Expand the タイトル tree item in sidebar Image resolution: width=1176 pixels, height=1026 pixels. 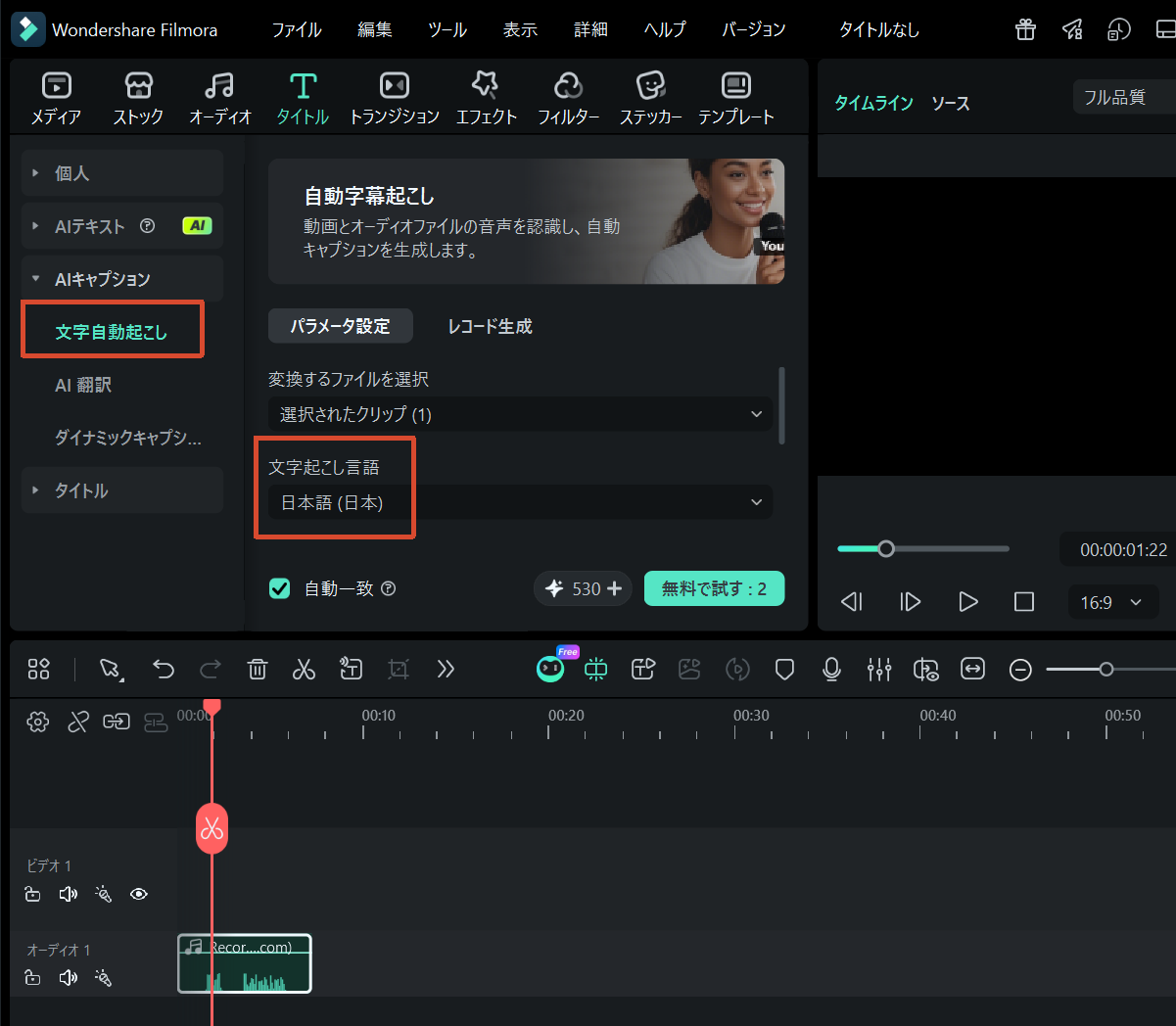point(122,490)
